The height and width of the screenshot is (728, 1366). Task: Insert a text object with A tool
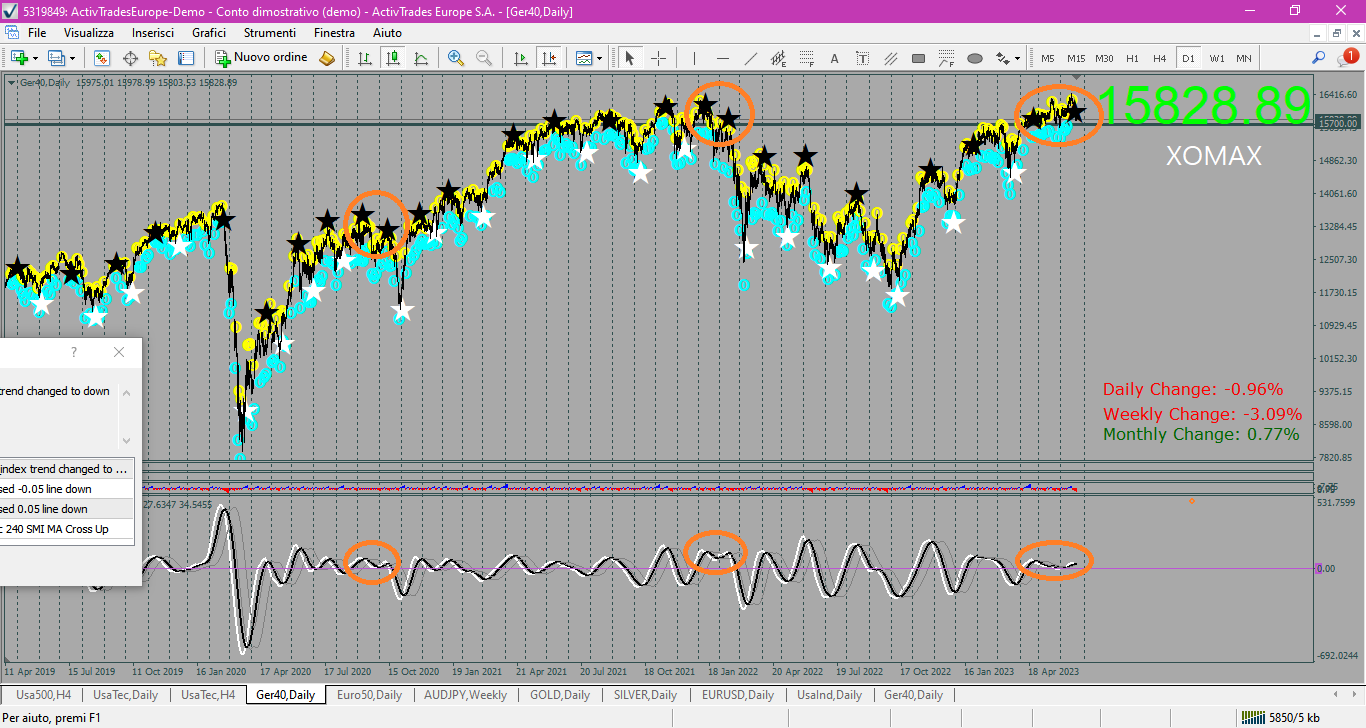click(835, 58)
